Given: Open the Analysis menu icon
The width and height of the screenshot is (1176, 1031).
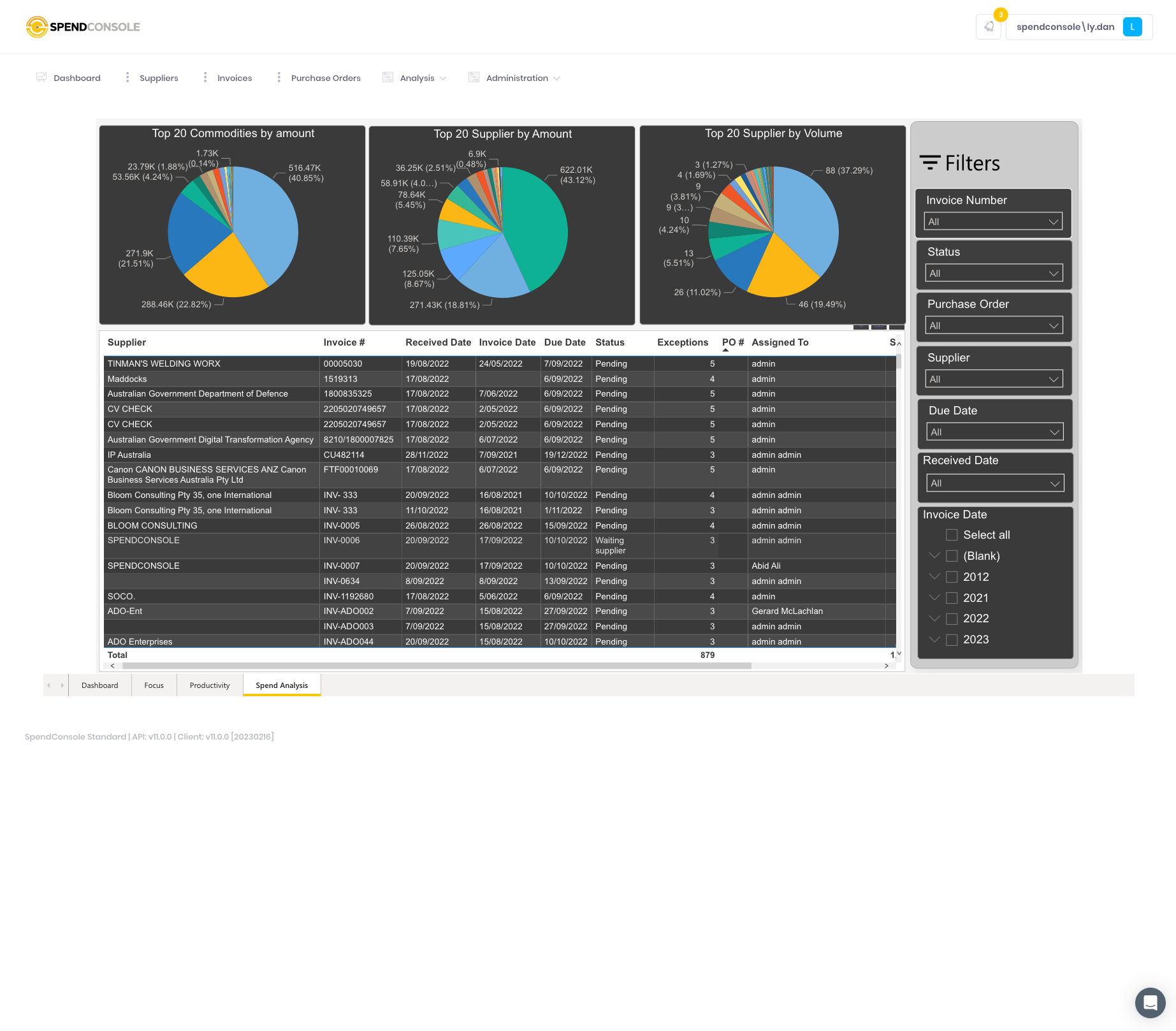Looking at the screenshot, I should pos(388,77).
